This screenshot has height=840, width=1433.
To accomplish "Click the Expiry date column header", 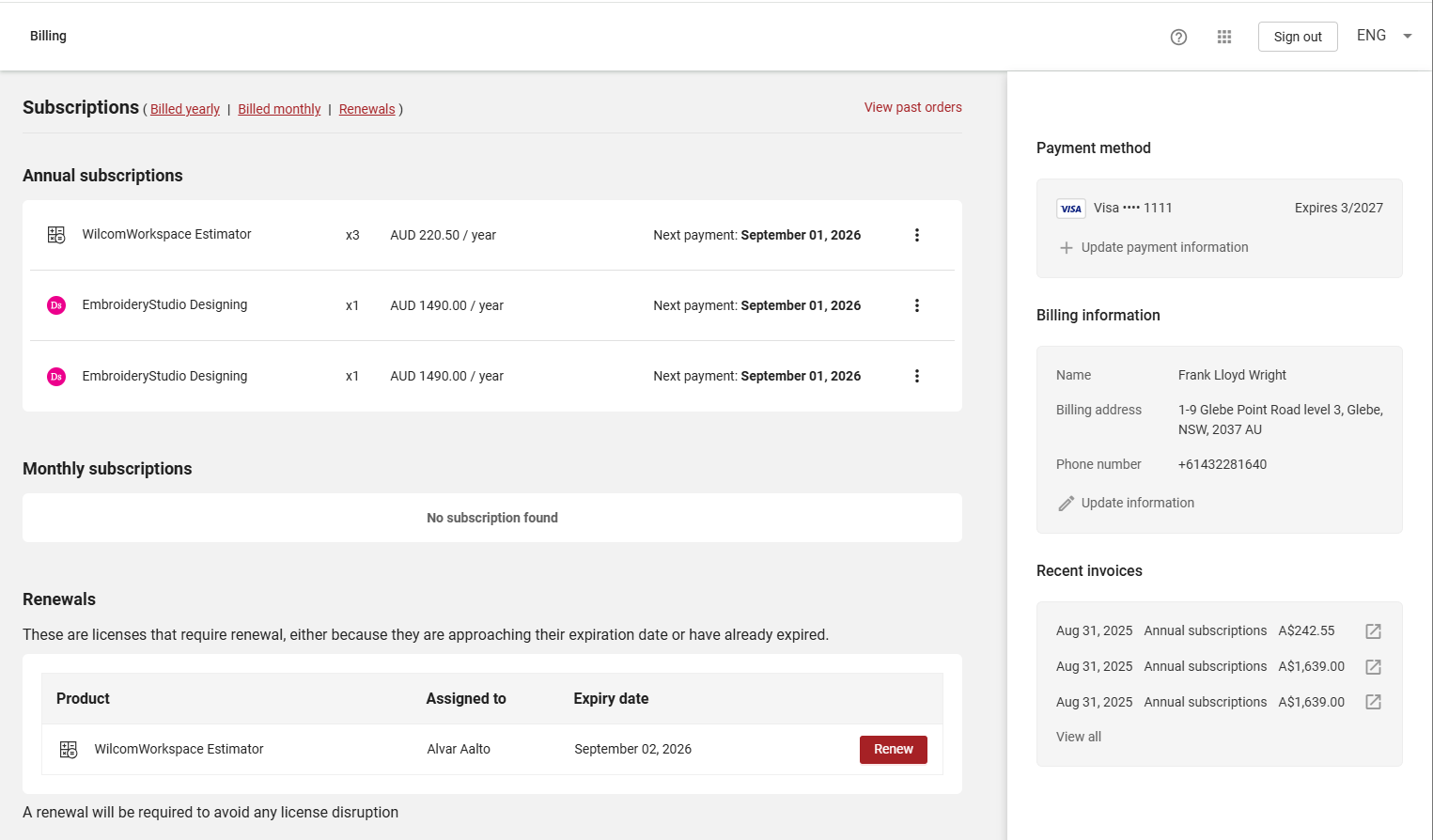I will tap(611, 698).
